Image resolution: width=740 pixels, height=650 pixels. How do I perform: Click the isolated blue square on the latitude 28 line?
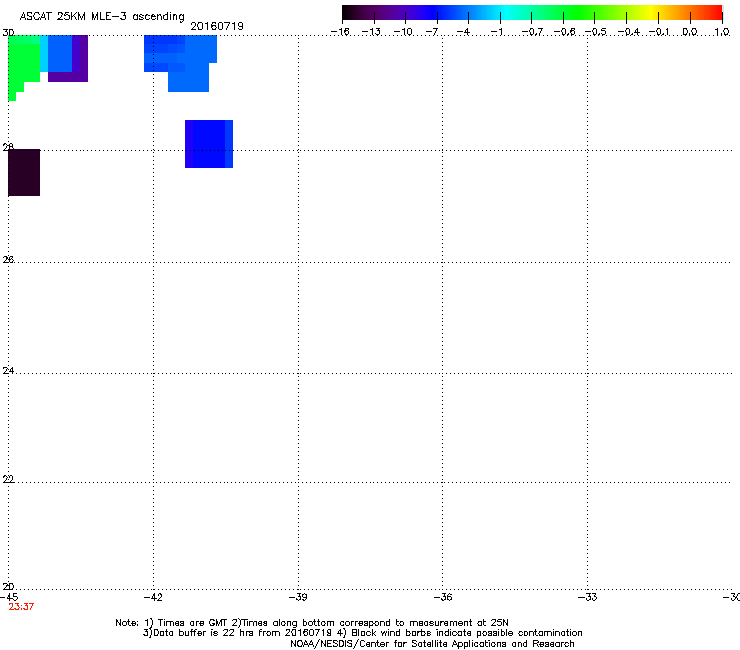pyautogui.click(x=209, y=144)
